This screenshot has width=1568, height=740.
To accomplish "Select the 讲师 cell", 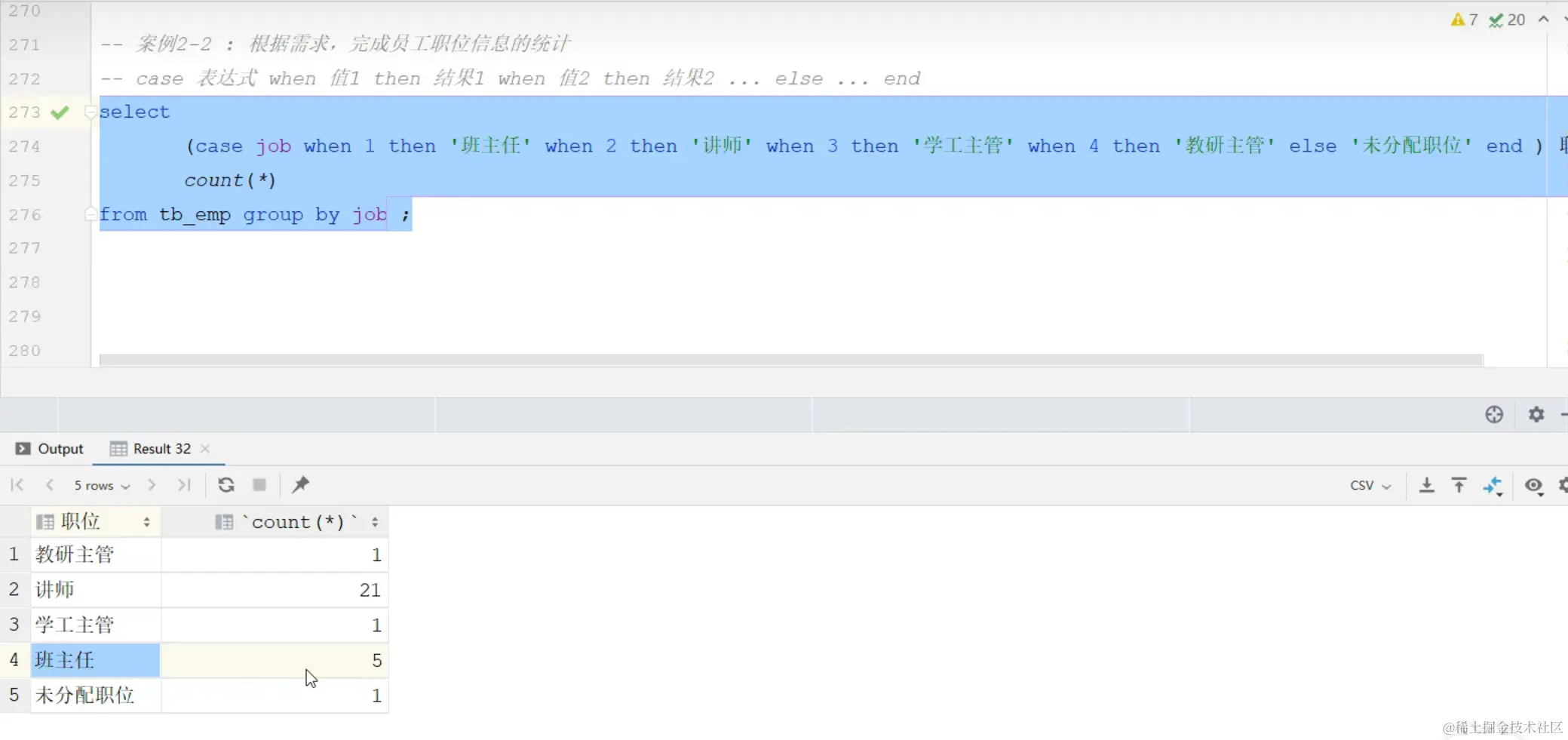I will point(95,590).
